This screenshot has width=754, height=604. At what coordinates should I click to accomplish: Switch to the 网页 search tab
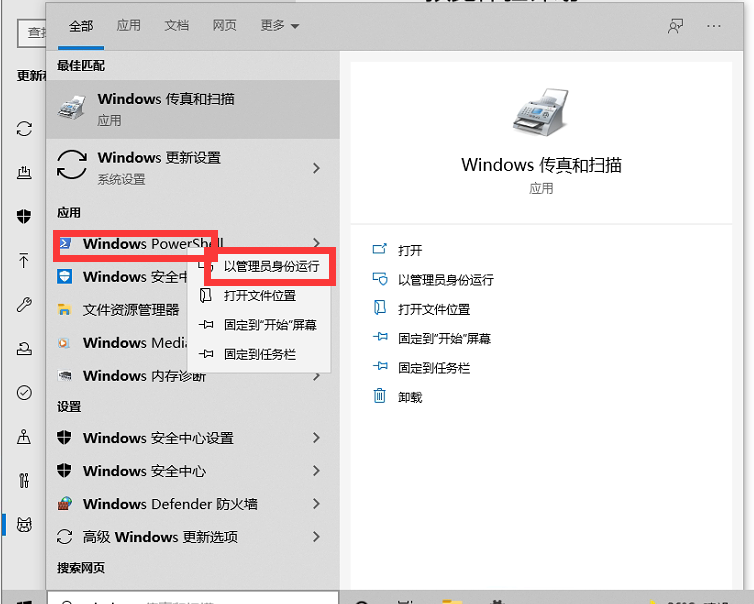(224, 26)
